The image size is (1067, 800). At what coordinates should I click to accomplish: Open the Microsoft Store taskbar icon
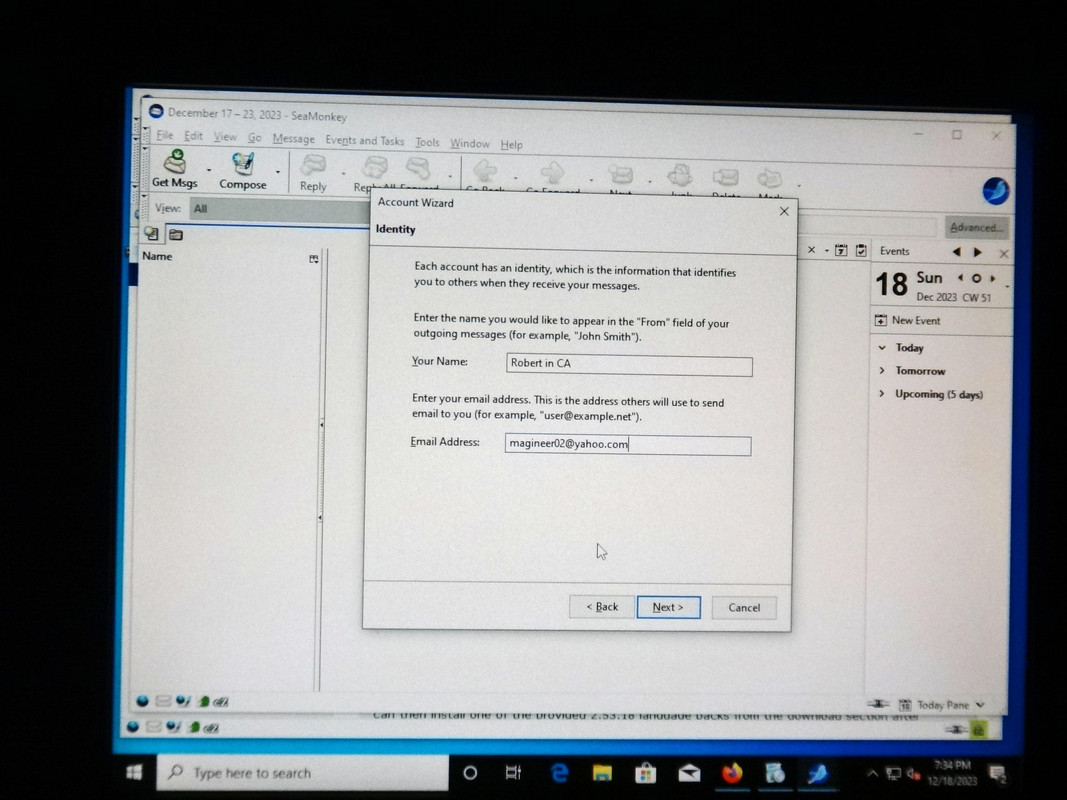(x=645, y=773)
